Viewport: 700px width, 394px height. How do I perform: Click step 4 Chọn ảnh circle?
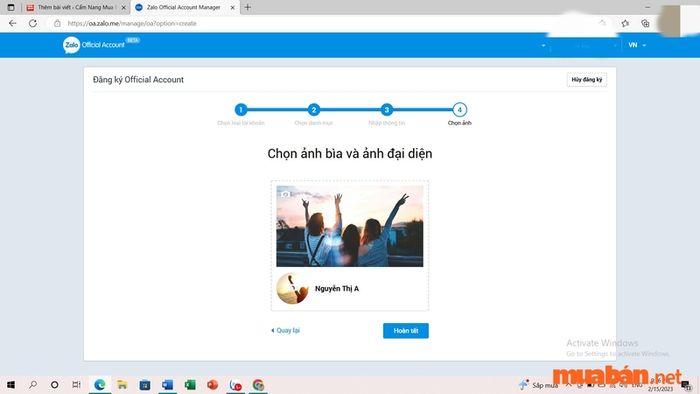[x=459, y=109]
